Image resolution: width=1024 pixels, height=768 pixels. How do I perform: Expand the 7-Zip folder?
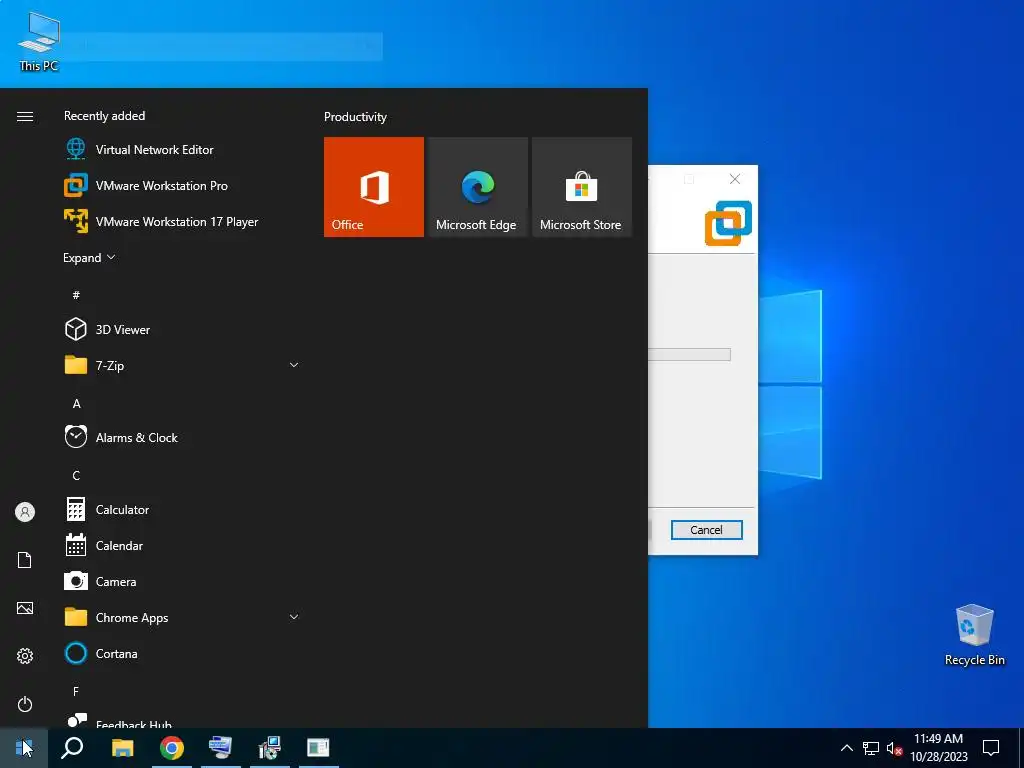294,365
